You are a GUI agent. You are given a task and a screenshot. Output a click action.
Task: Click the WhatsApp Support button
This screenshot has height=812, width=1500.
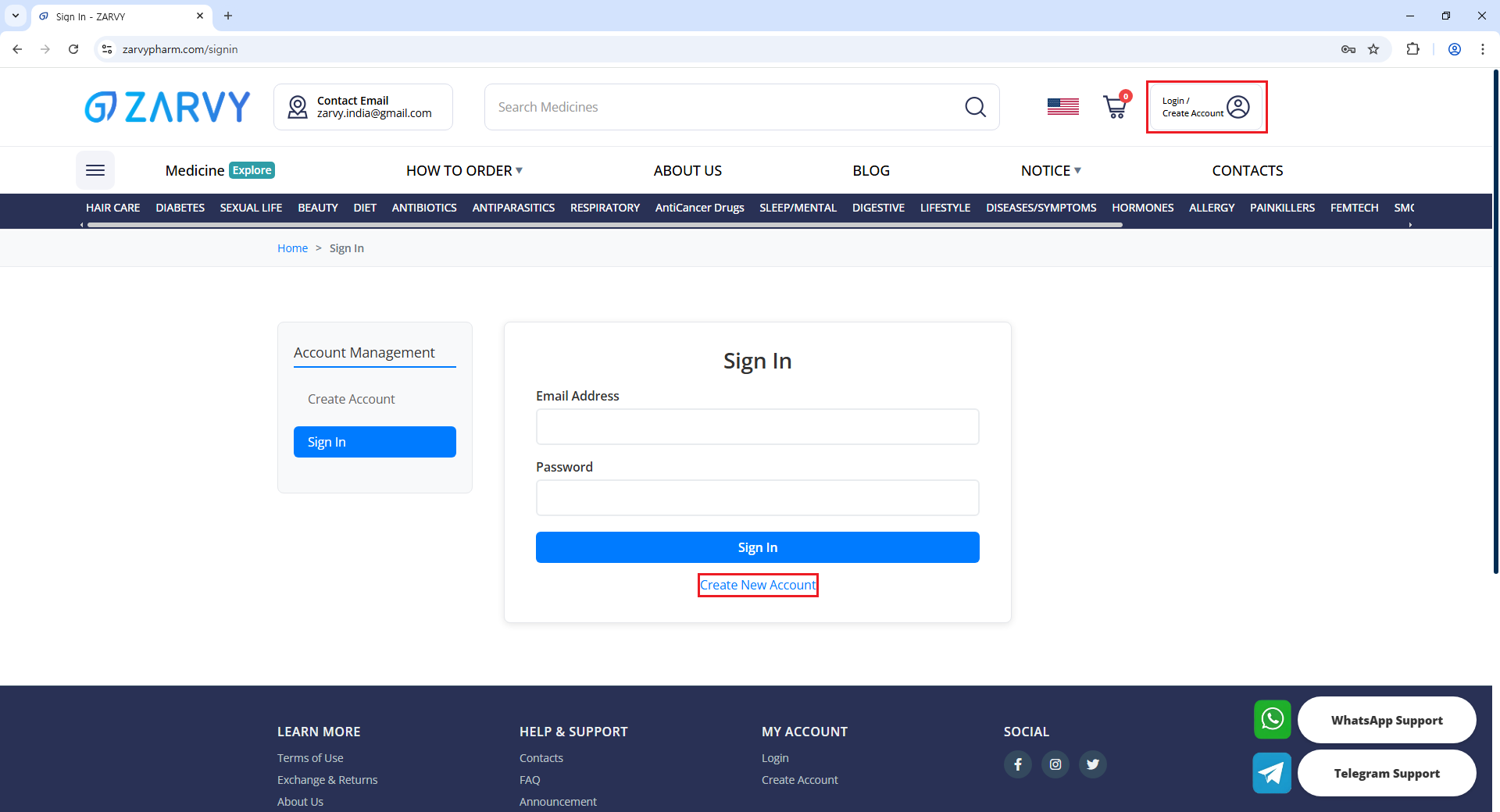tap(1387, 720)
